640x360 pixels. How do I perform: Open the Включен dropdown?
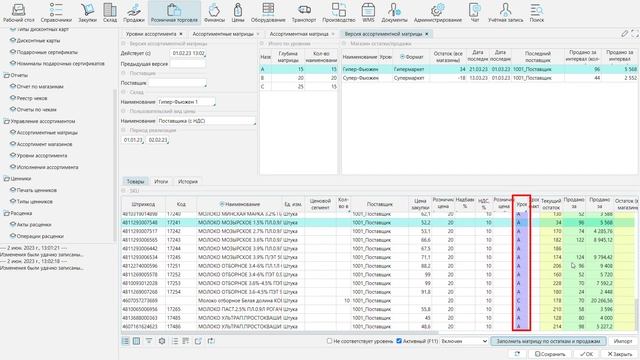point(464,341)
